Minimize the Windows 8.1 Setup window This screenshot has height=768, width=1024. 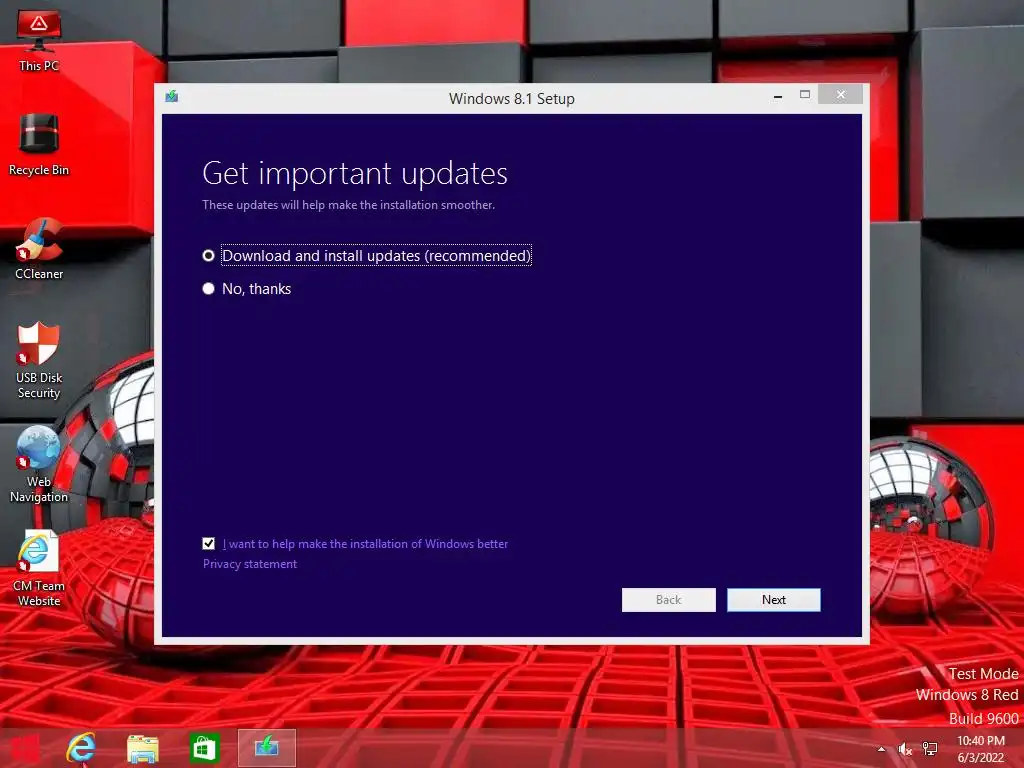pos(778,95)
